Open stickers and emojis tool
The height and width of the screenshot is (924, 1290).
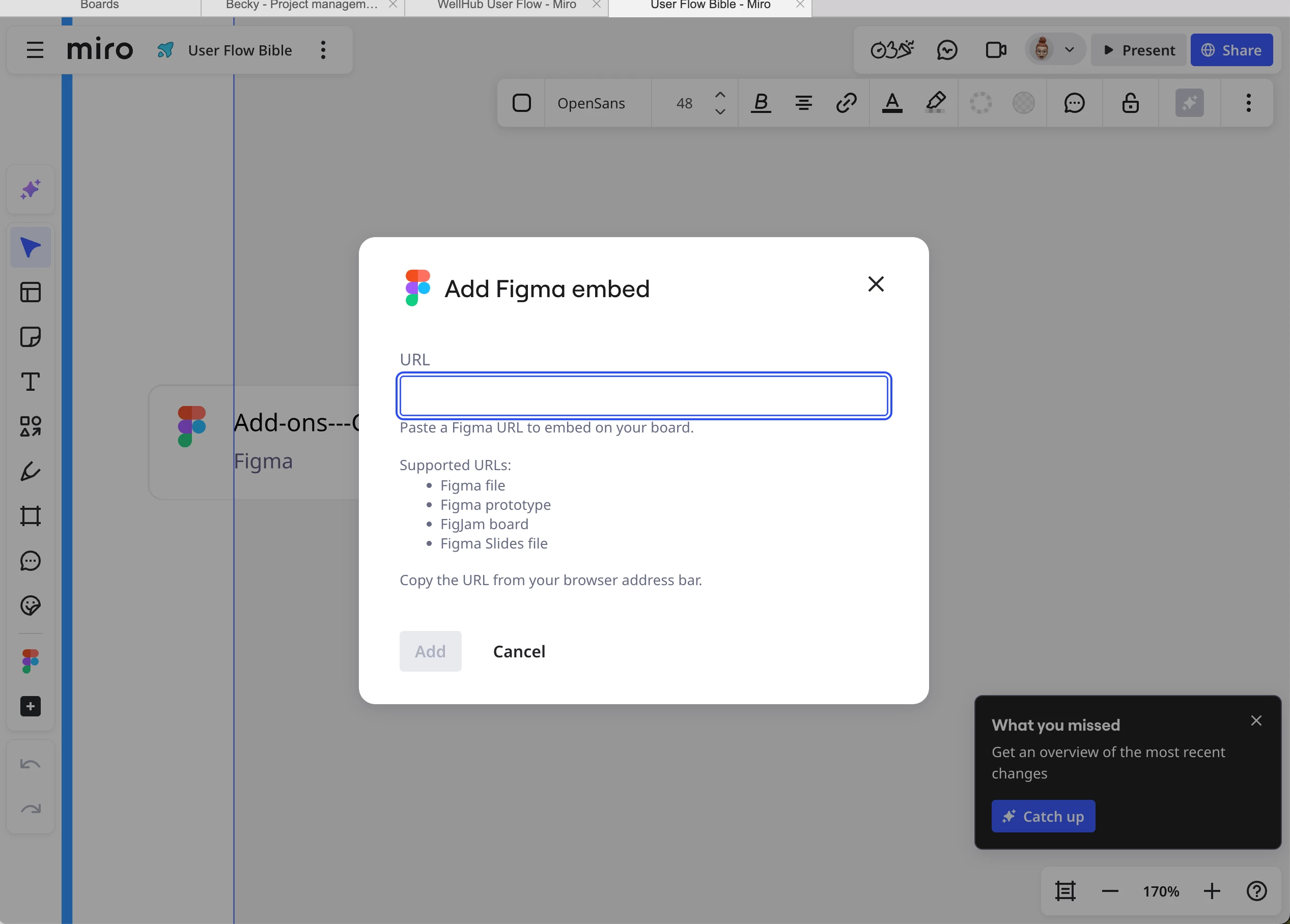pyautogui.click(x=30, y=605)
